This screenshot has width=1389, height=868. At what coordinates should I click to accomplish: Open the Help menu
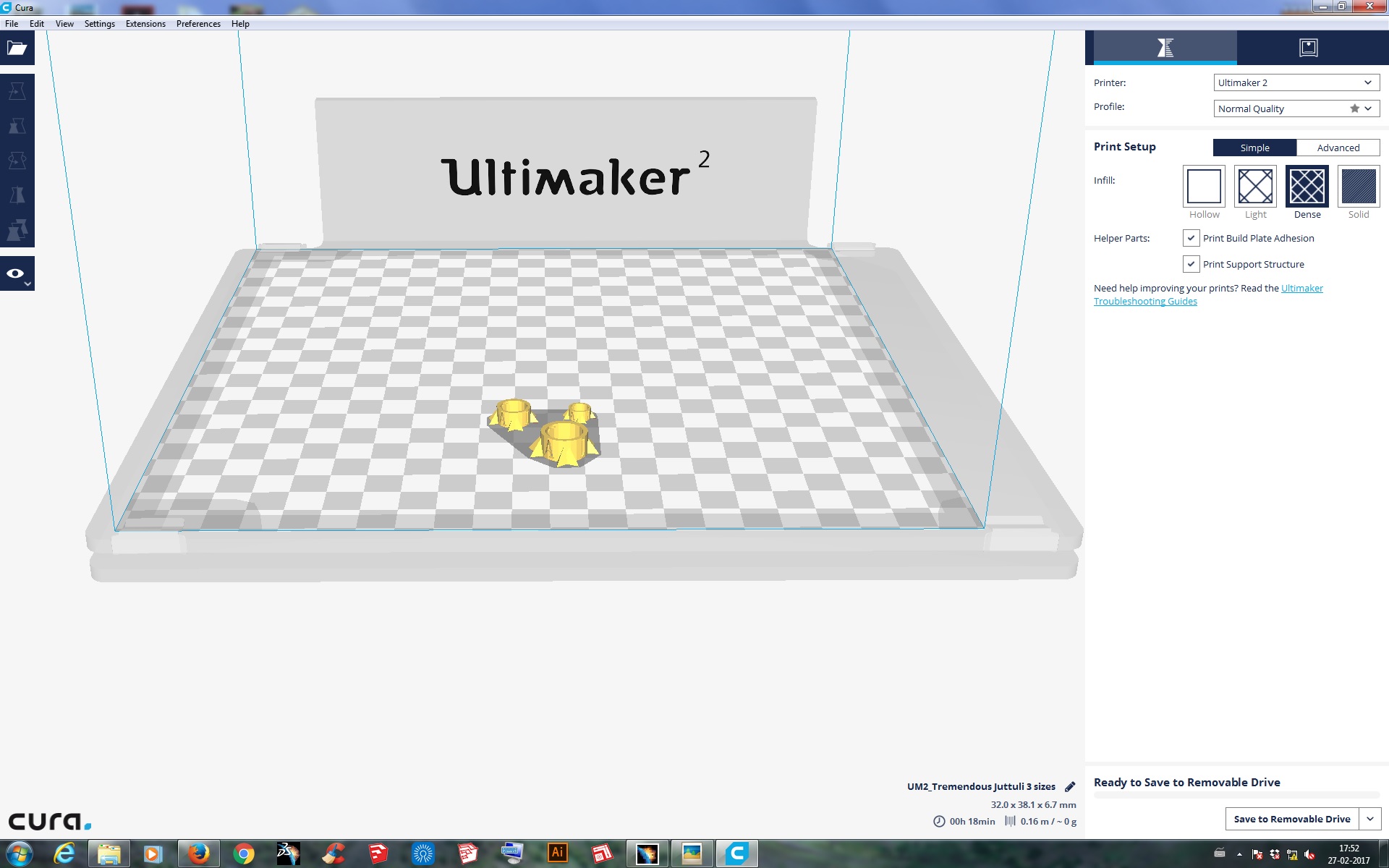pyautogui.click(x=240, y=24)
